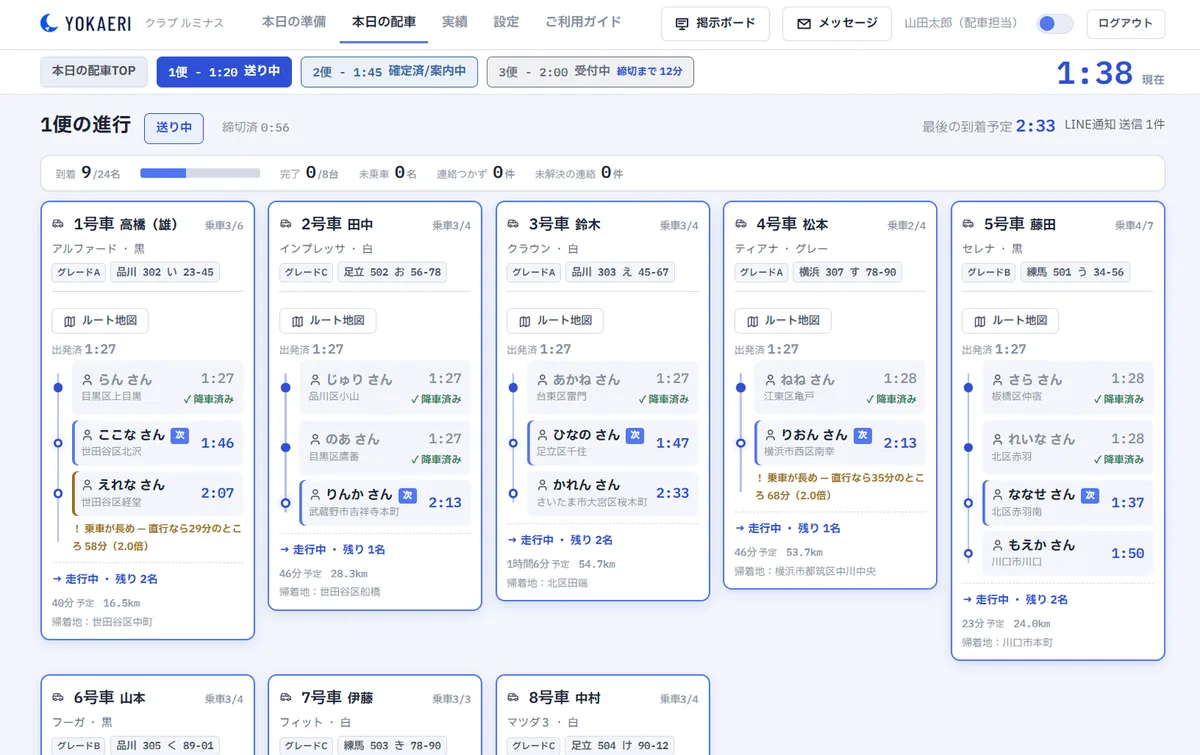Click the person icon beside ななせ さん

click(x=998, y=495)
